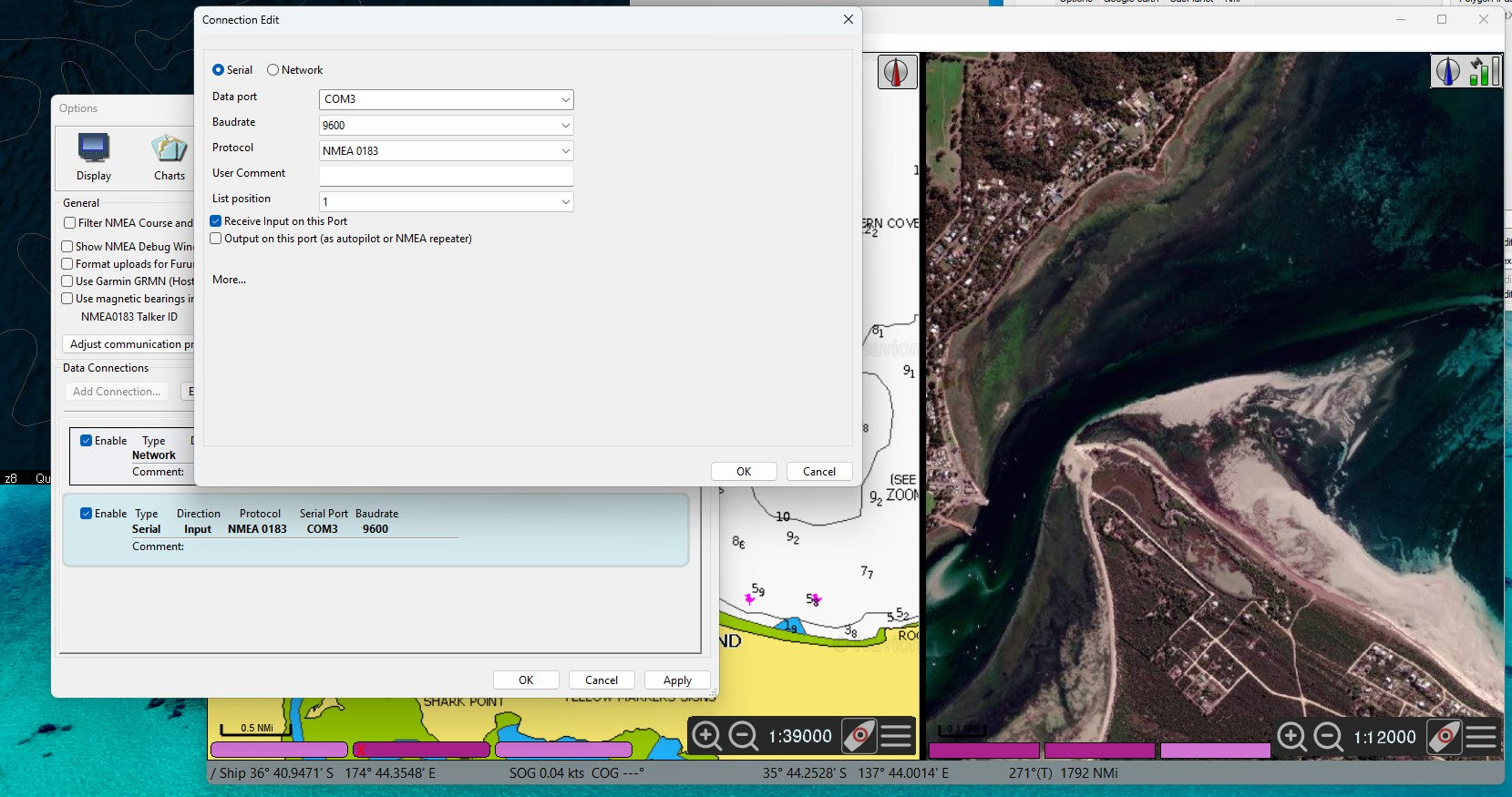Open the hamburger menu beside the 1:12000 scale
1512x797 pixels.
click(1481, 736)
